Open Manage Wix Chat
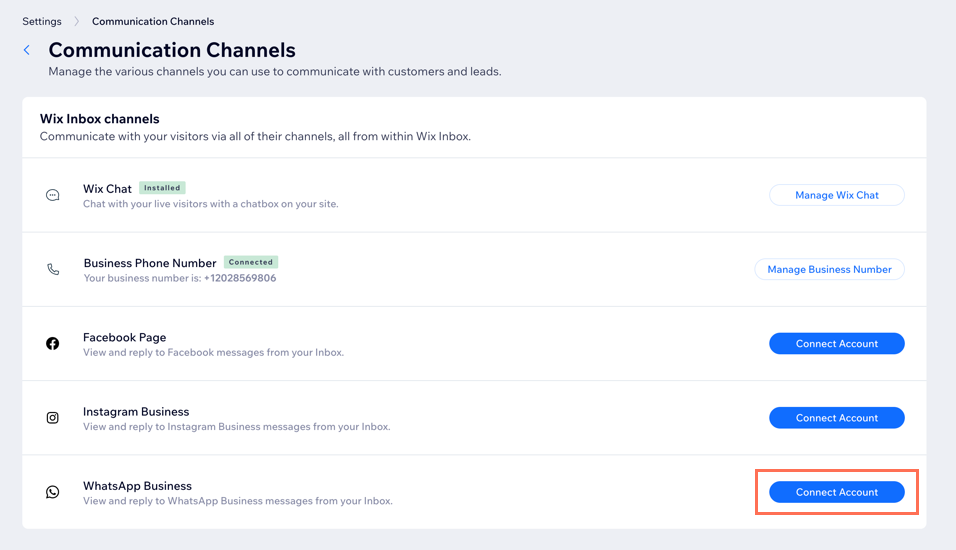This screenshot has width=956, height=550. (836, 195)
